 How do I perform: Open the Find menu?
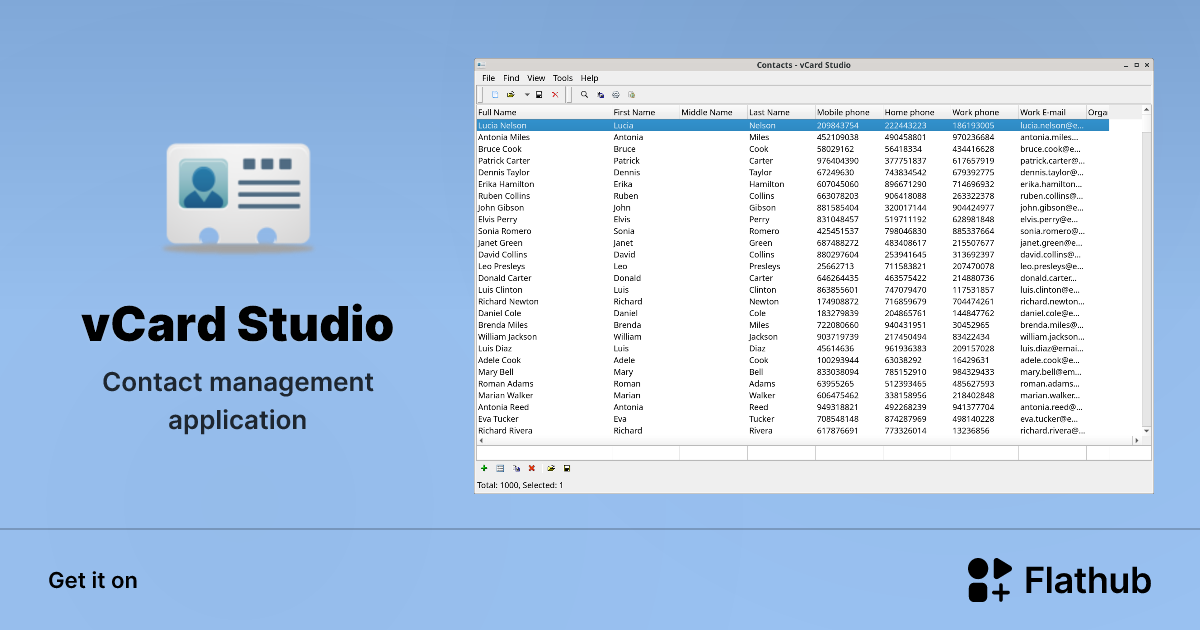511,77
